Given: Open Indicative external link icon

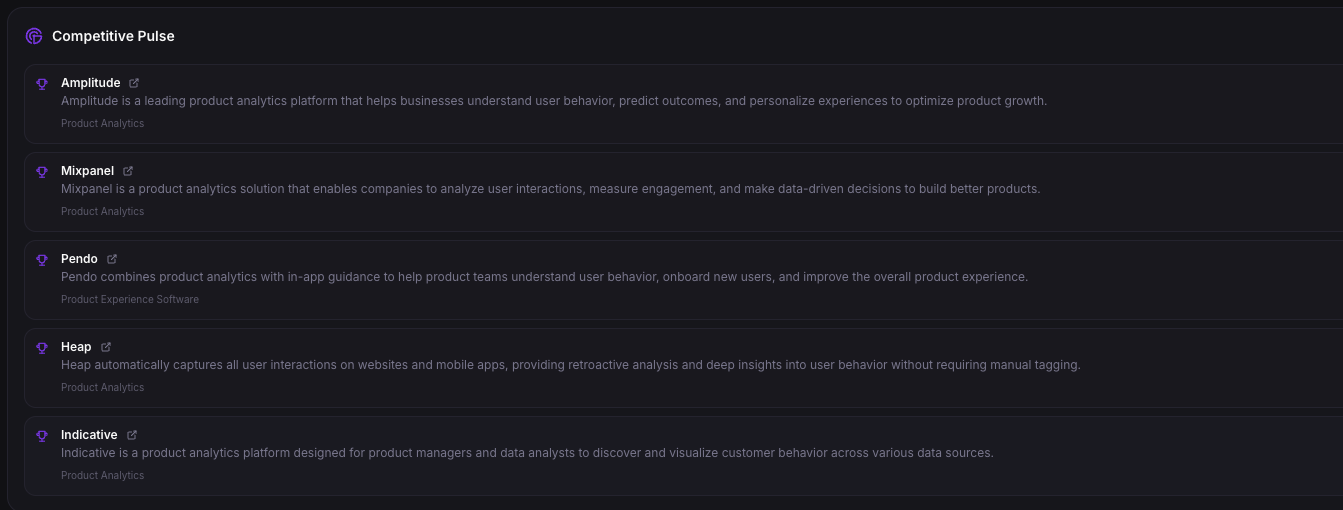Looking at the screenshot, I should [x=132, y=435].
